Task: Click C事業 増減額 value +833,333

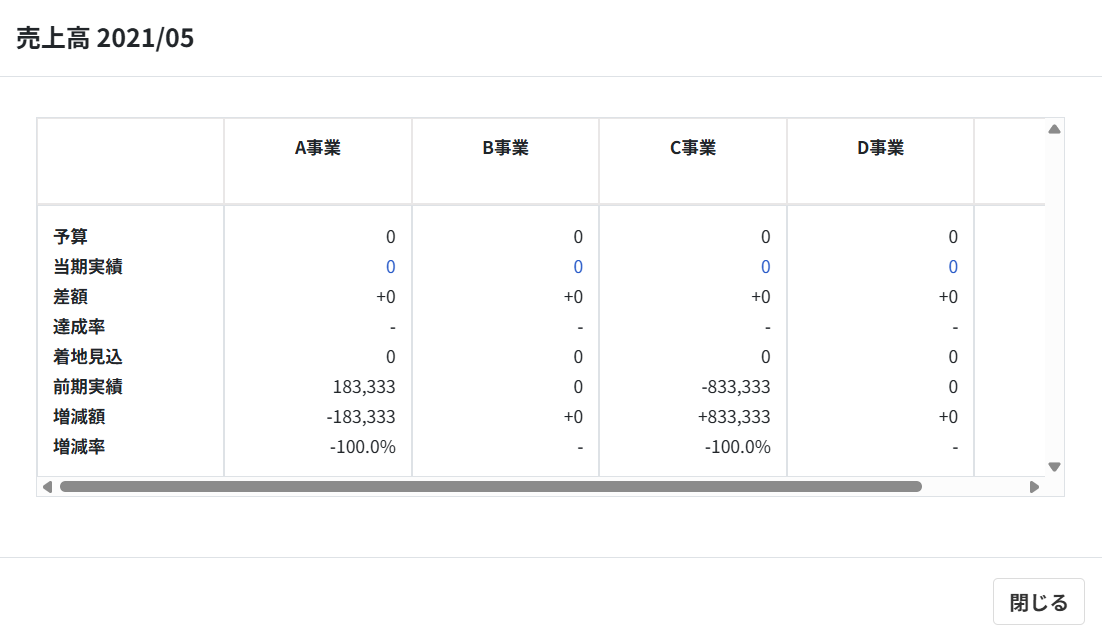Action: pyautogui.click(x=734, y=417)
